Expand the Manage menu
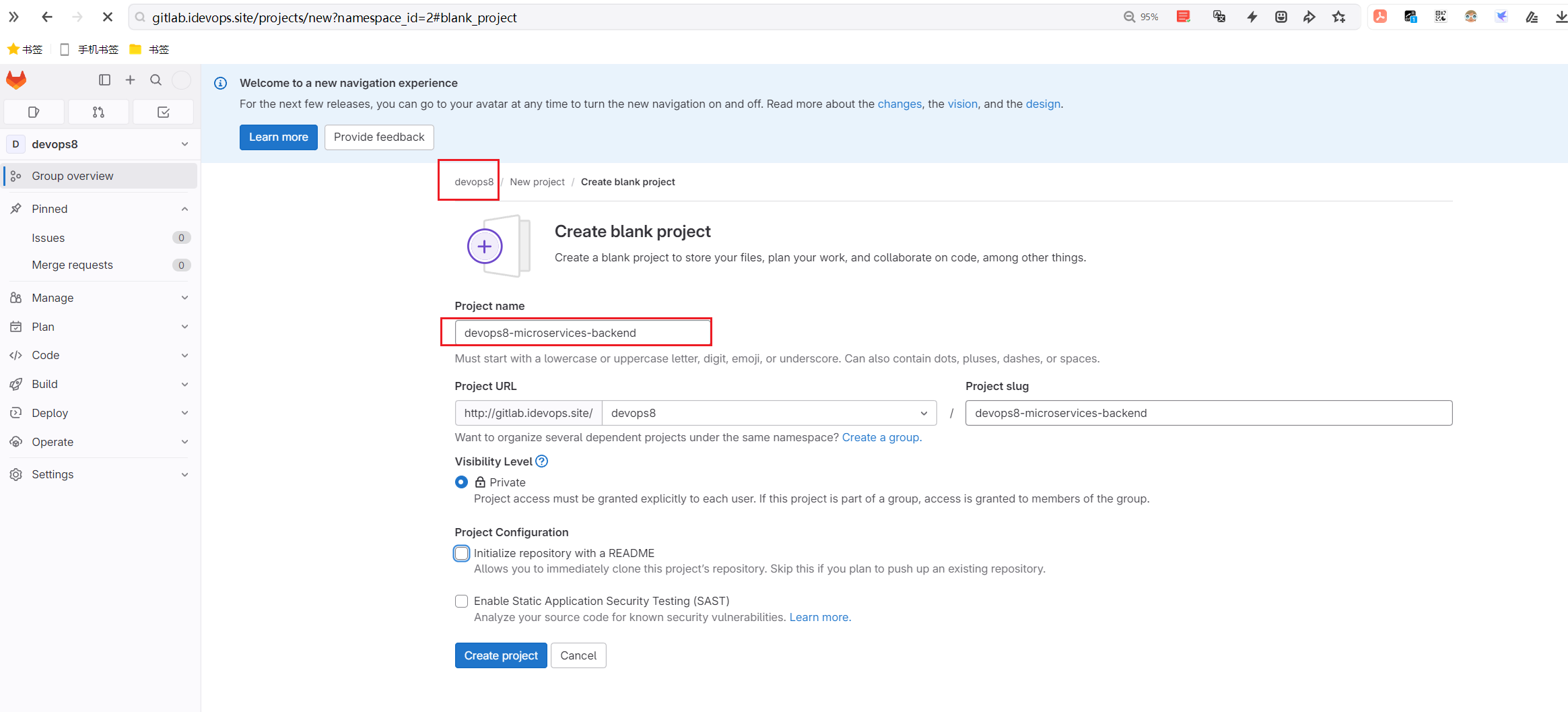This screenshot has width=1568, height=712. [x=99, y=298]
